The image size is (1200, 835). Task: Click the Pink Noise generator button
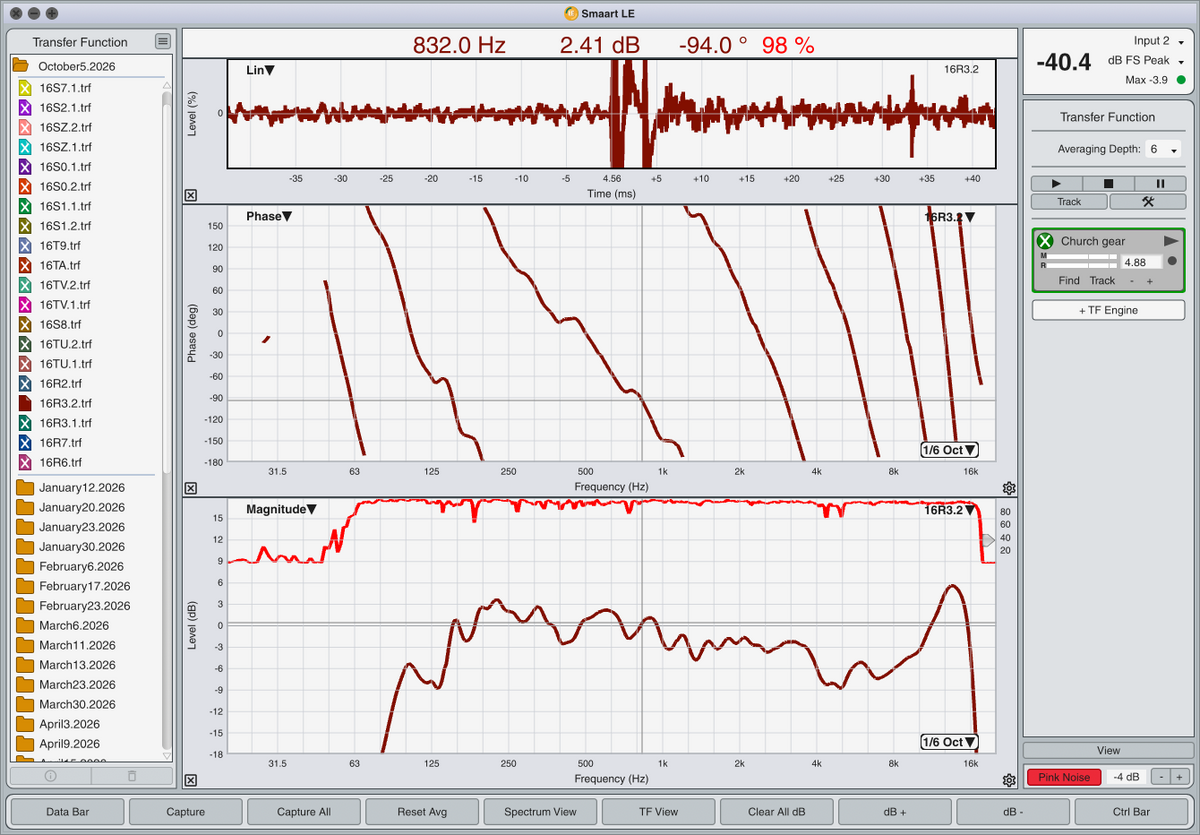(x=1064, y=777)
